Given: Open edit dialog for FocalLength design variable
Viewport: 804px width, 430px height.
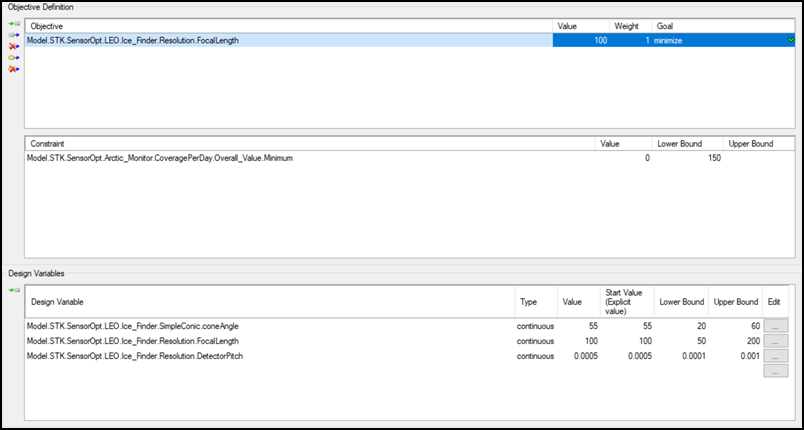Looking at the screenshot, I should coord(777,341).
